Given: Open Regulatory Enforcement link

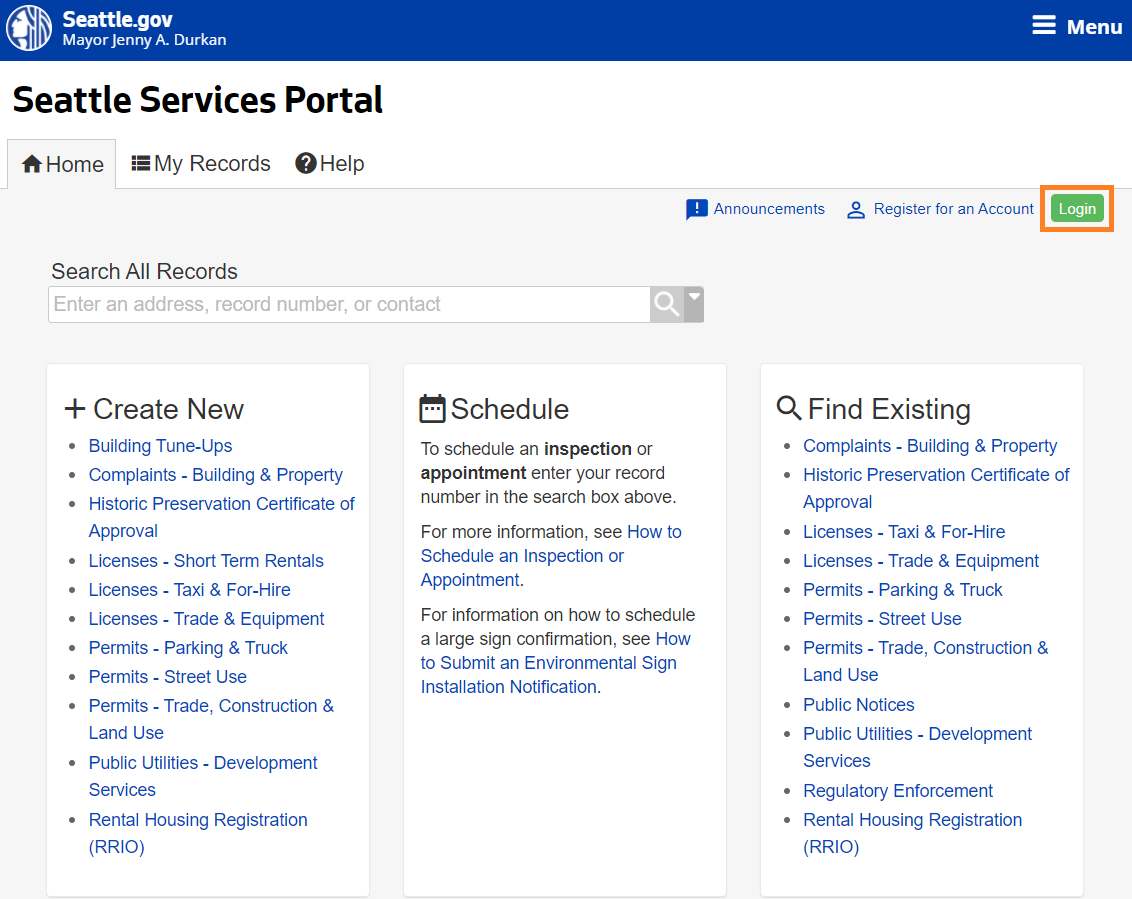Looking at the screenshot, I should pyautogui.click(x=897, y=791).
